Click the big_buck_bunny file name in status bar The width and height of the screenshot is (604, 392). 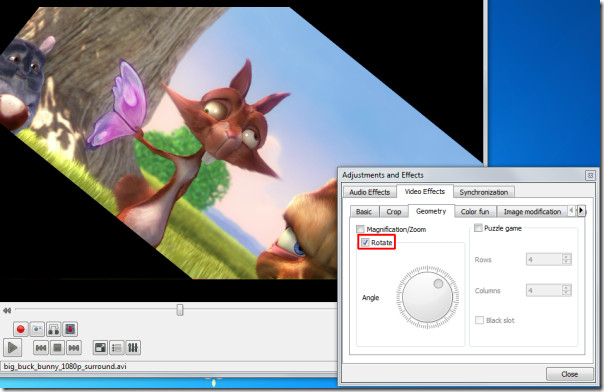coord(65,366)
